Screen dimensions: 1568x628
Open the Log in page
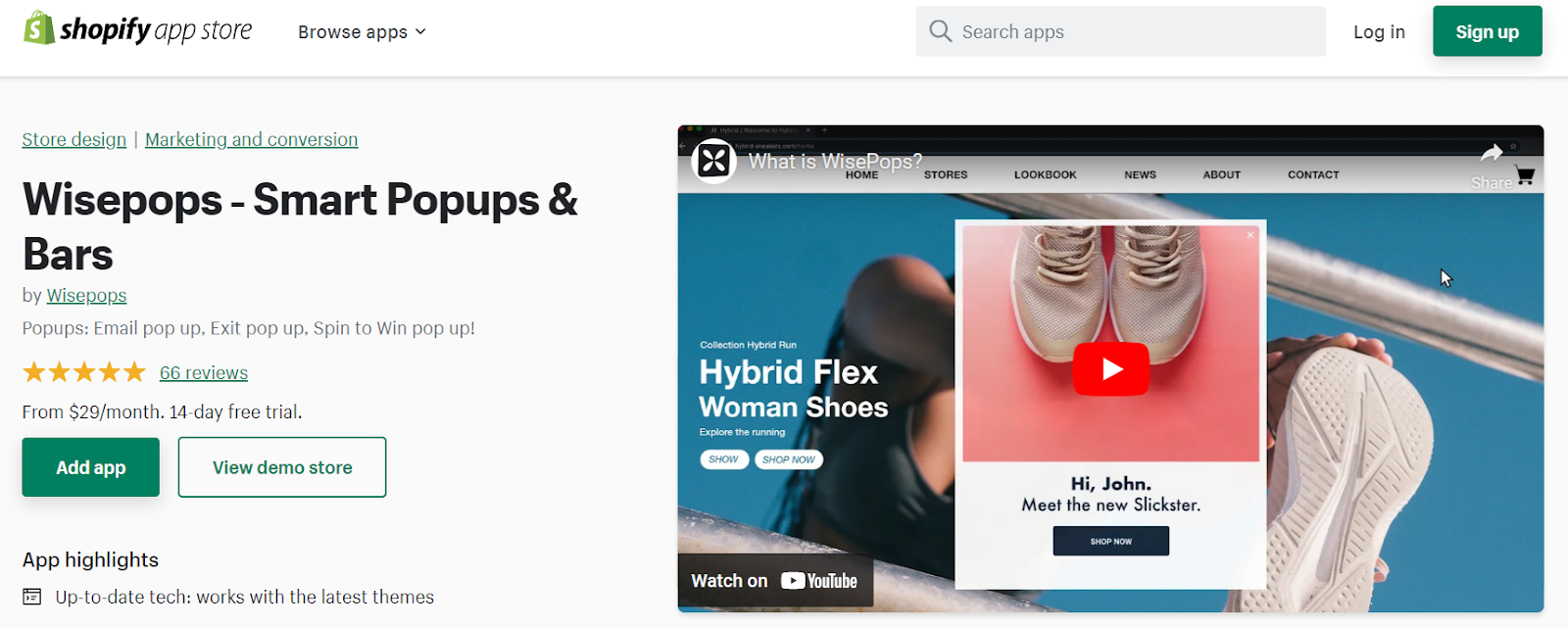click(1379, 31)
